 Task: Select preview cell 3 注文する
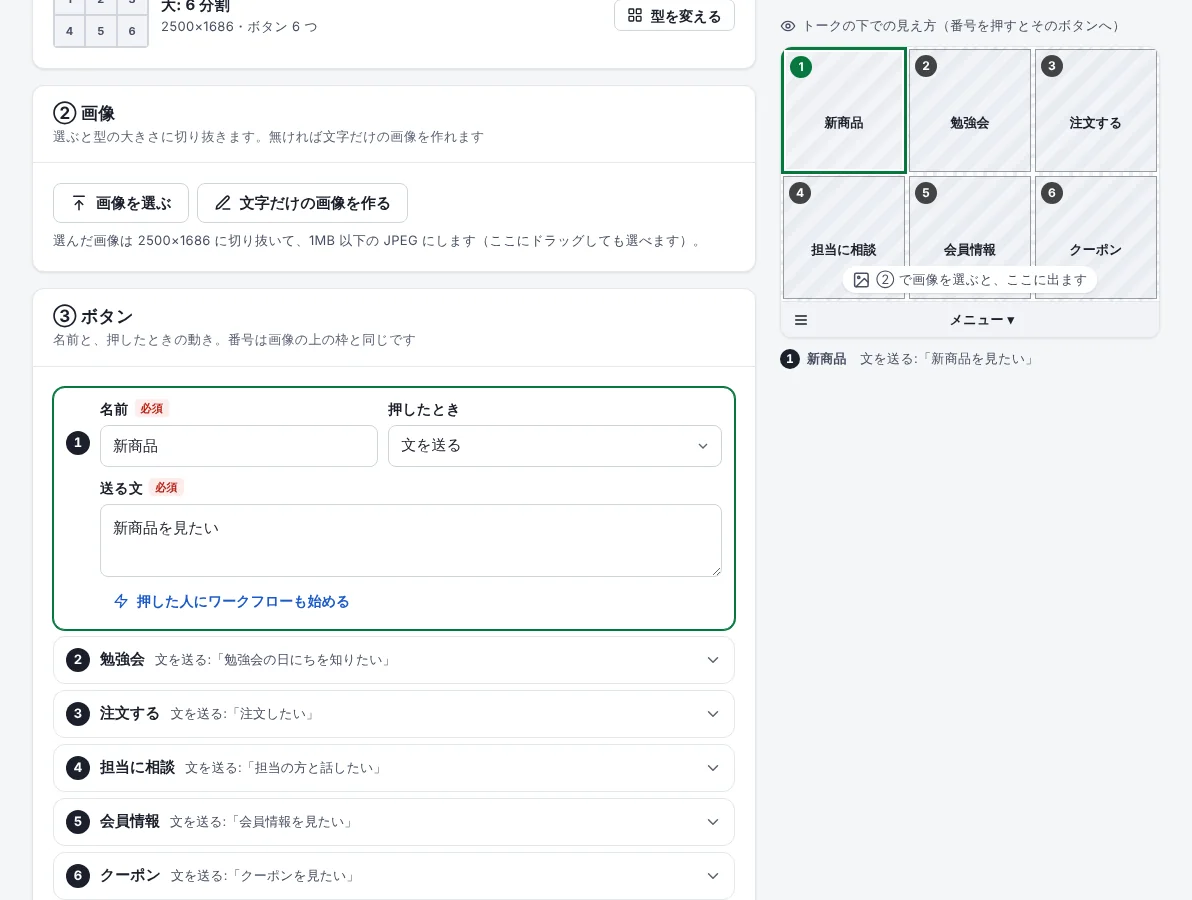[x=1095, y=111]
